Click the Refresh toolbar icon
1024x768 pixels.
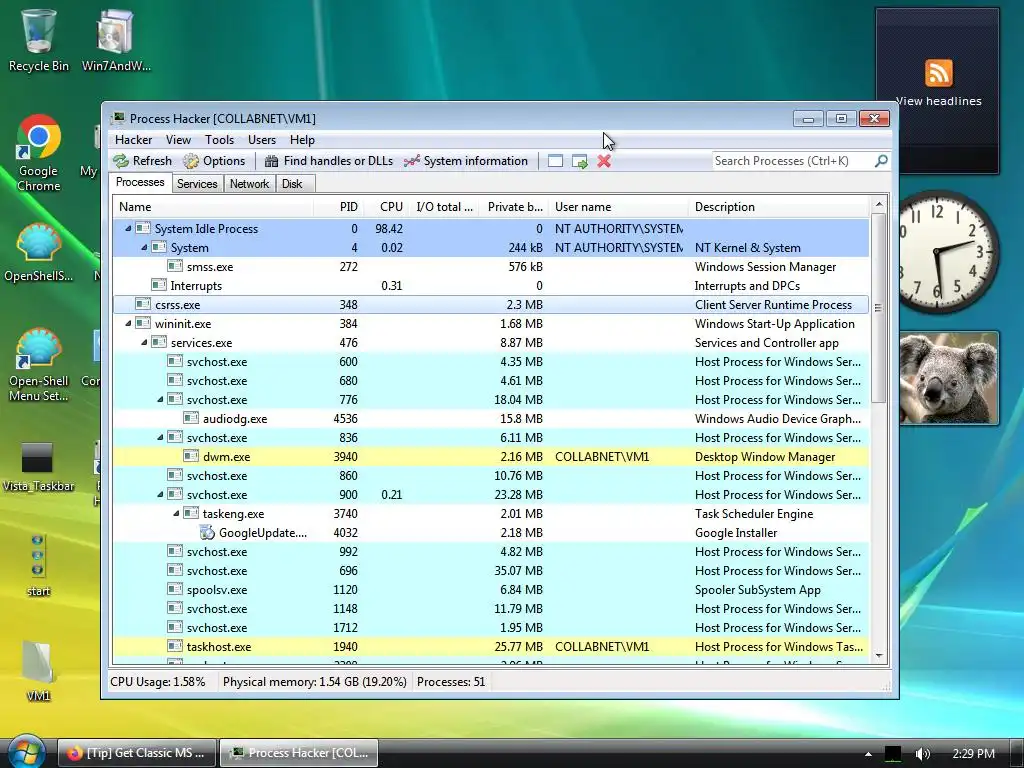pos(121,161)
